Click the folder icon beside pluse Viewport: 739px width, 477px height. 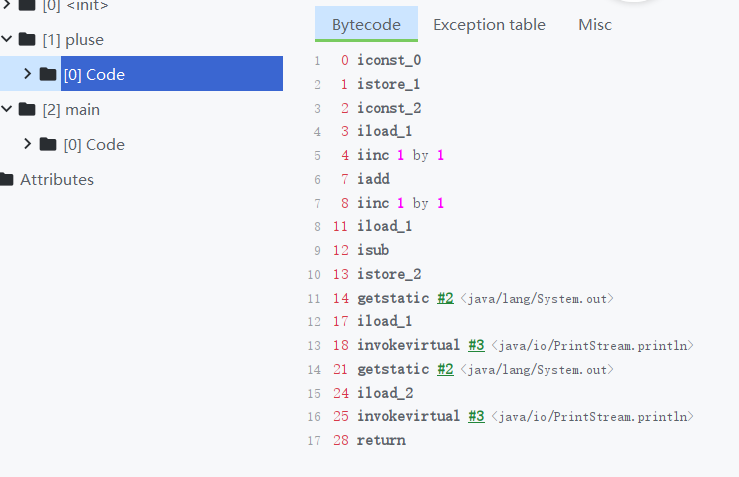pyautogui.click(x=28, y=40)
